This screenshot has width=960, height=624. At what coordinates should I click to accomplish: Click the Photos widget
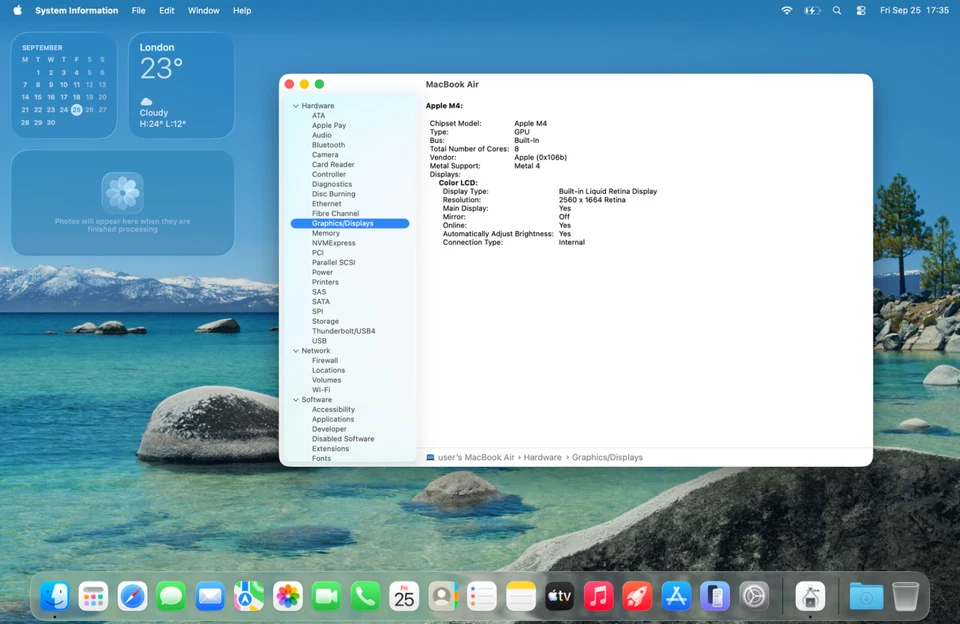(122, 203)
